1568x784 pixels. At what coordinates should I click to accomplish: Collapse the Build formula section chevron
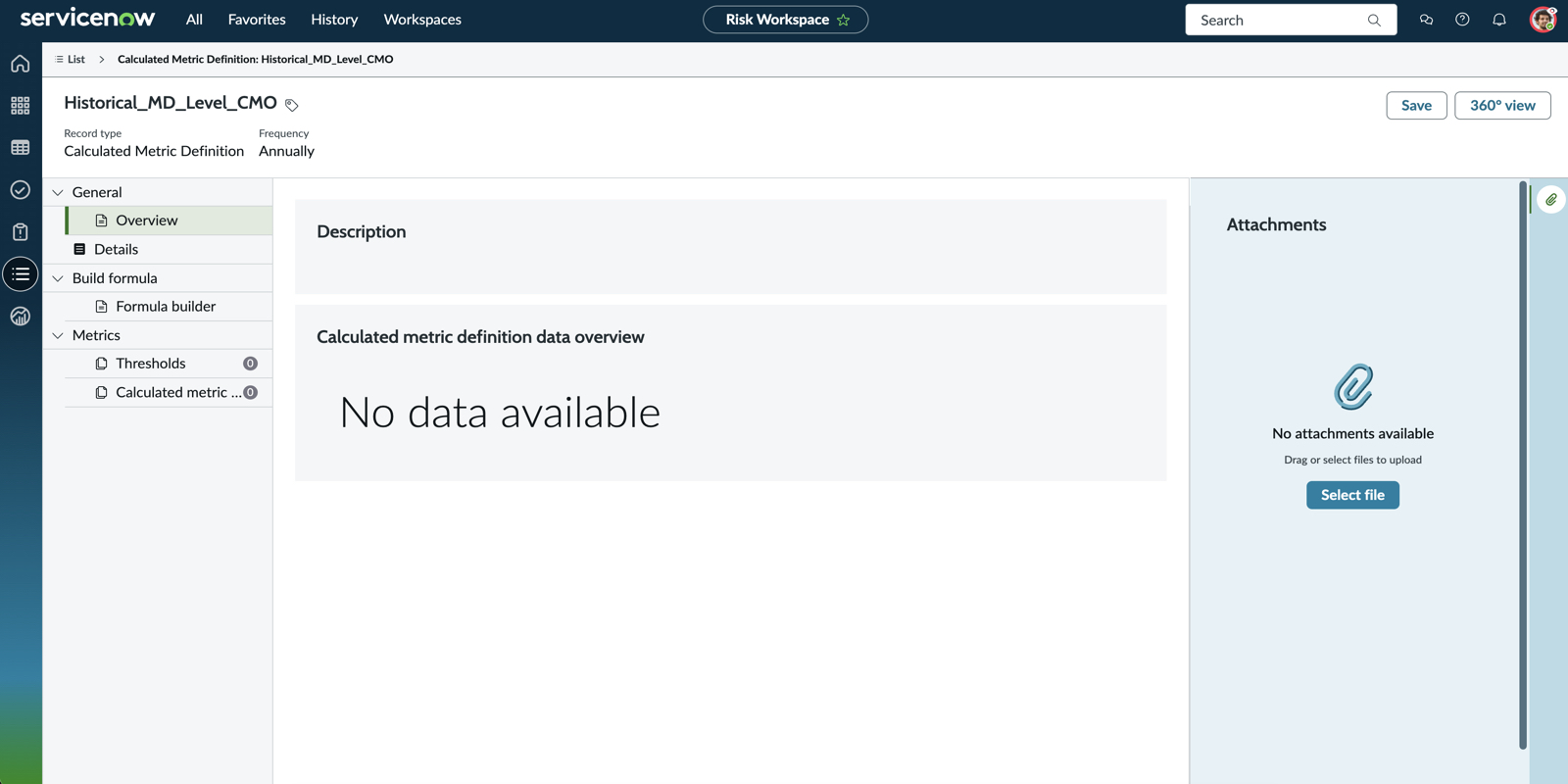58,278
